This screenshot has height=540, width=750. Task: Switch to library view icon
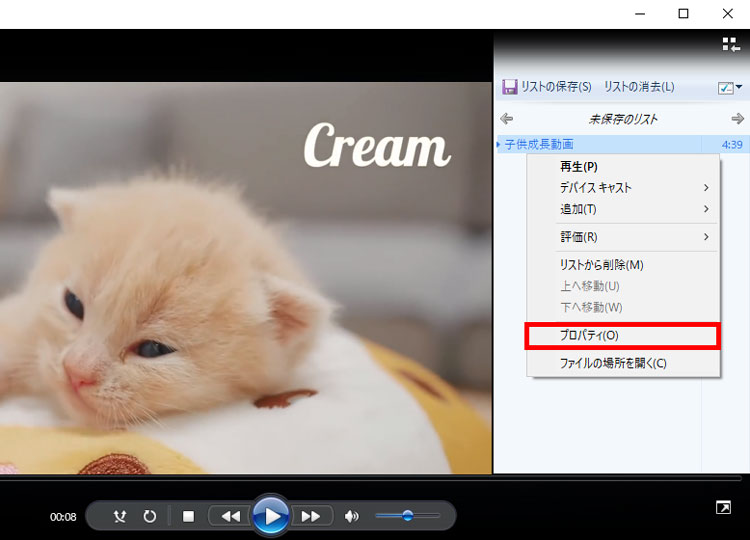click(730, 44)
